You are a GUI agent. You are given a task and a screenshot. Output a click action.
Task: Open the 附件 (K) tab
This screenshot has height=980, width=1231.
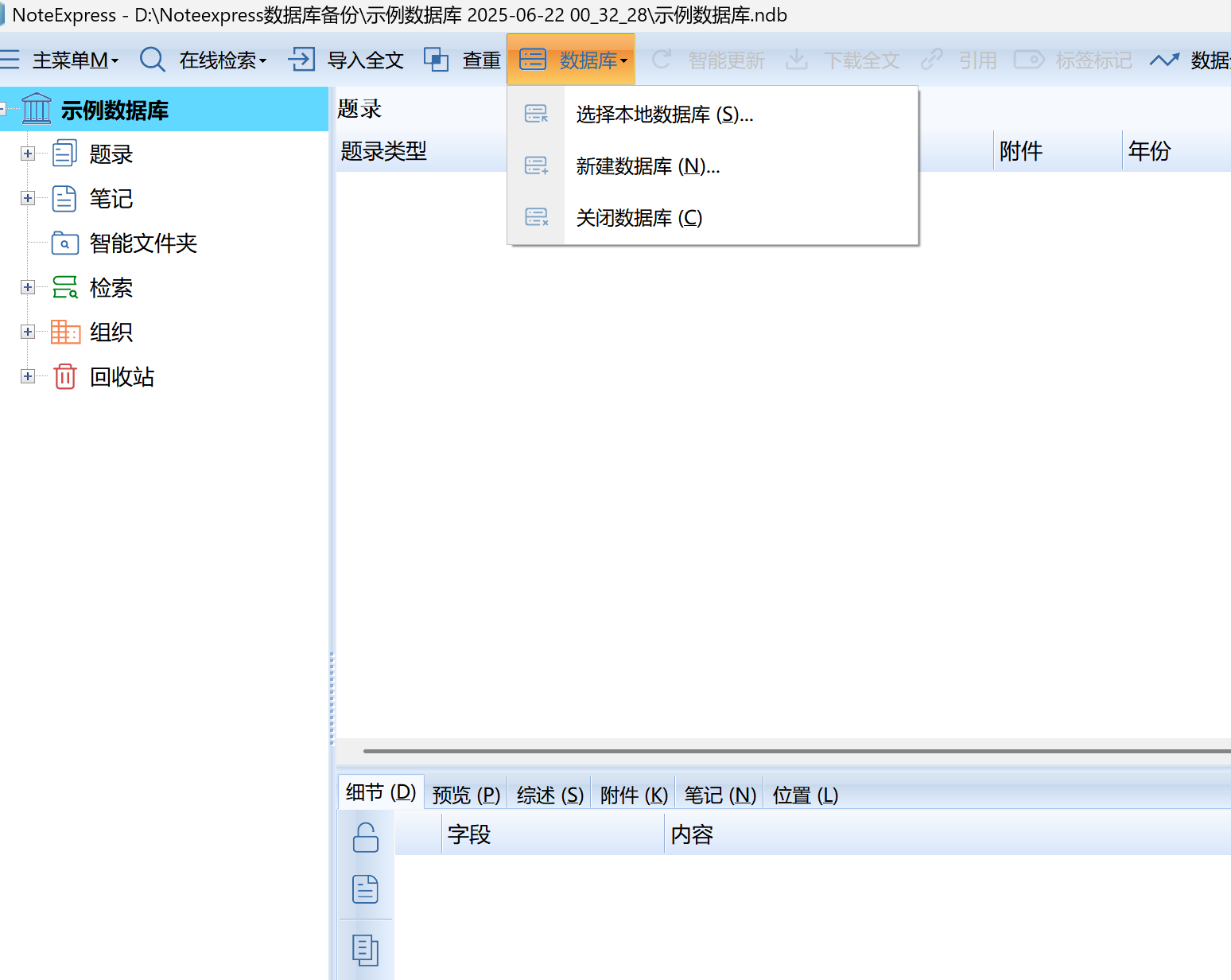point(633,795)
